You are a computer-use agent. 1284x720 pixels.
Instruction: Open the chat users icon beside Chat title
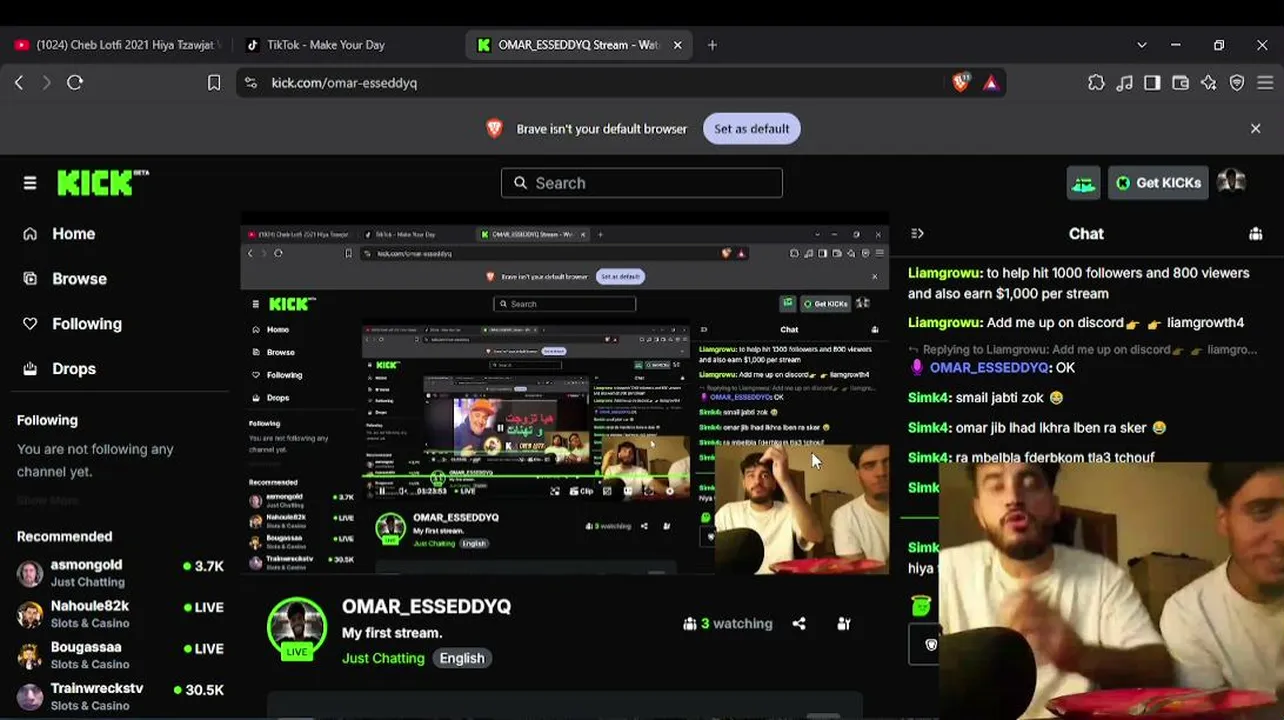click(x=1255, y=234)
